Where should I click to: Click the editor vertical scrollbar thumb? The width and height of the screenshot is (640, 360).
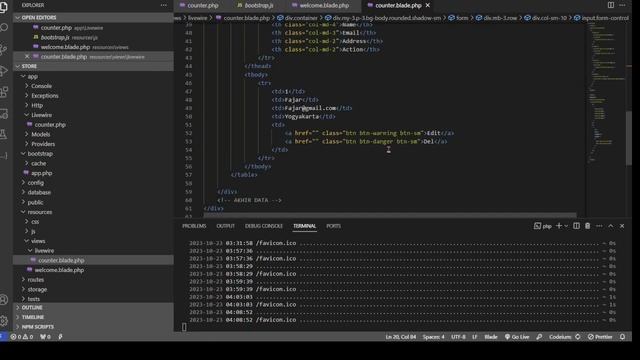point(629,138)
